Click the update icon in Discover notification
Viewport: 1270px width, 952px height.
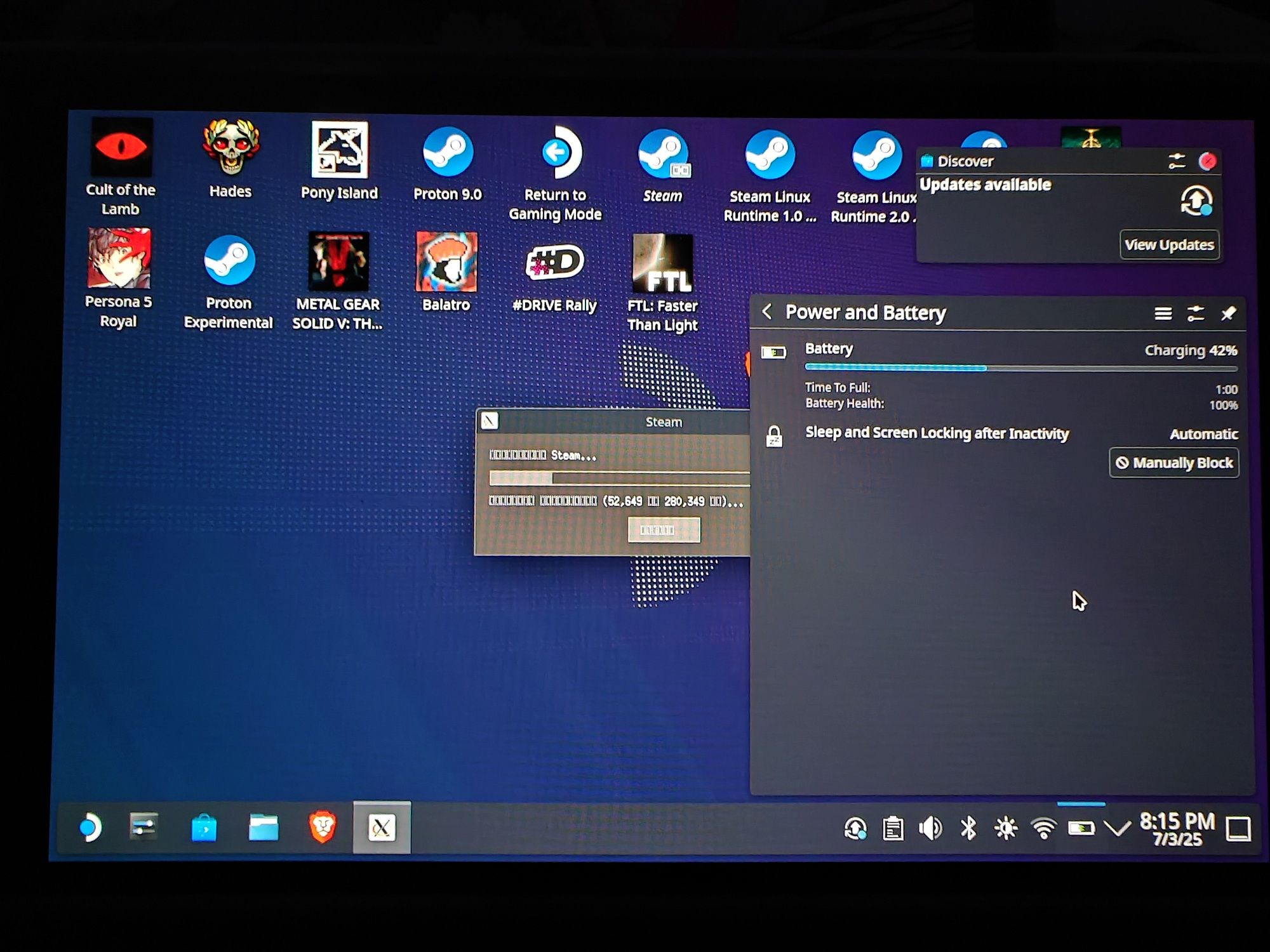(x=1196, y=201)
